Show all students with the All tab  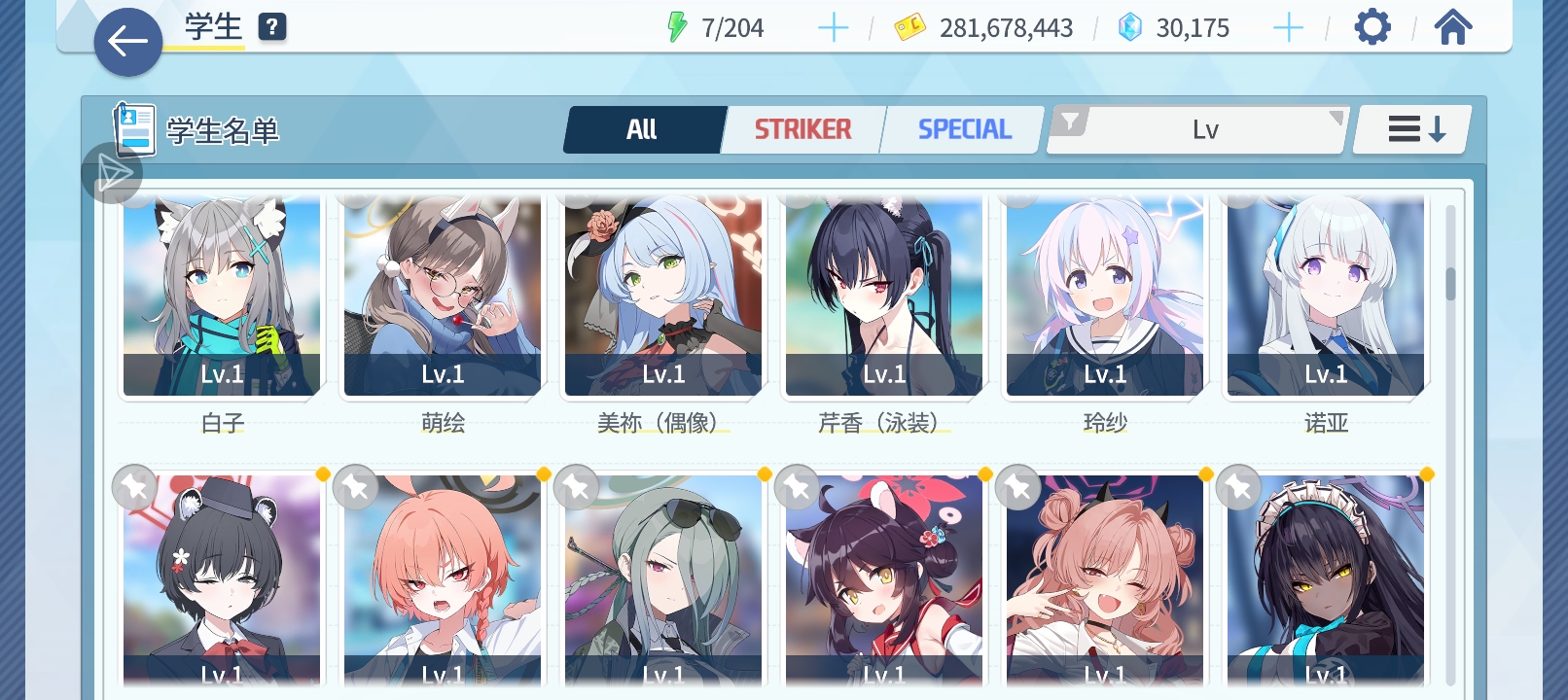click(643, 129)
